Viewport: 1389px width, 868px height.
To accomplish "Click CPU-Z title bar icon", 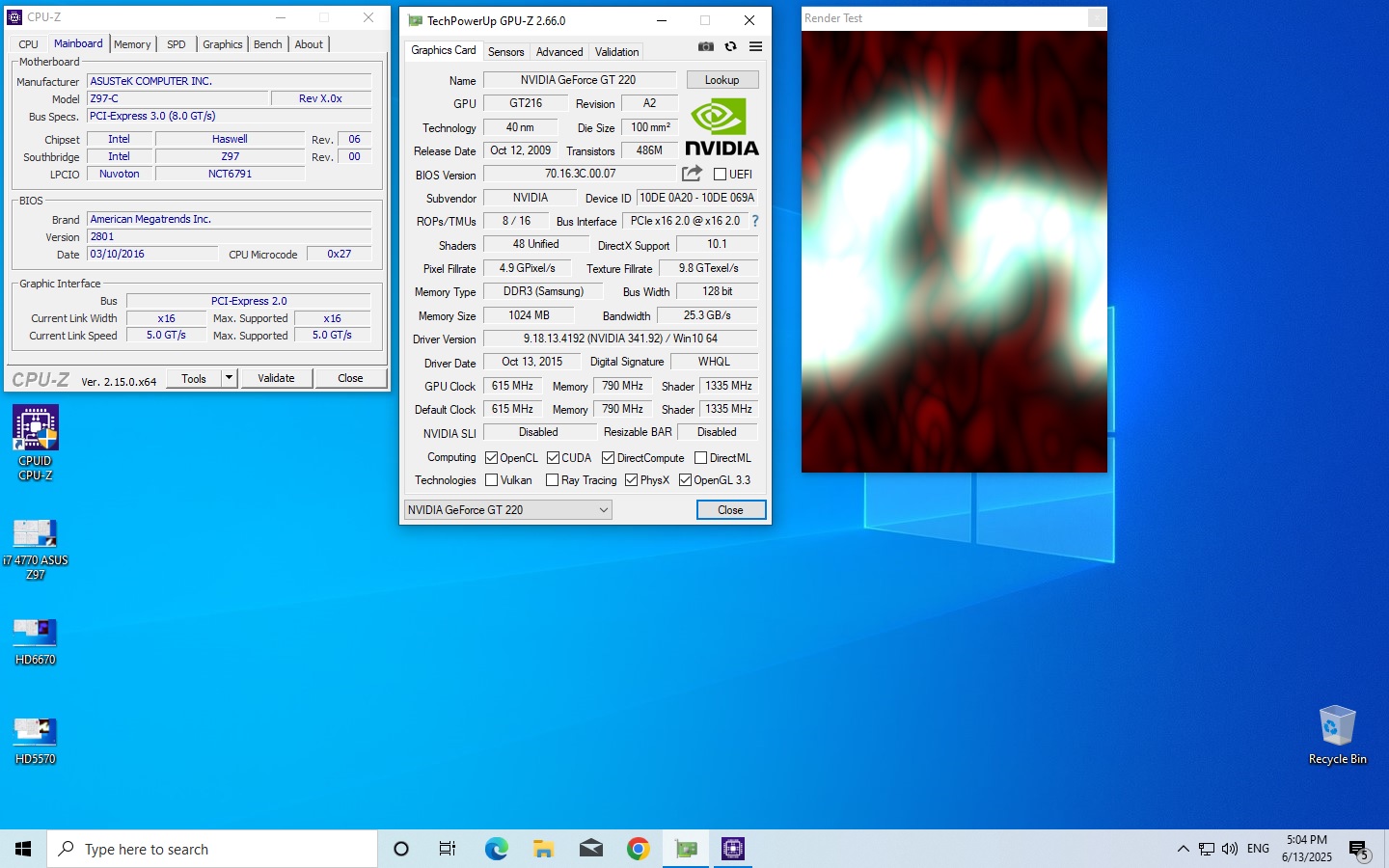I will point(14,17).
